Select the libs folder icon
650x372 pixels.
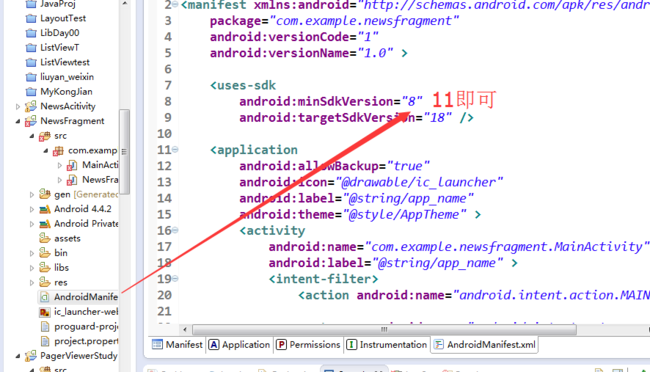(44, 267)
